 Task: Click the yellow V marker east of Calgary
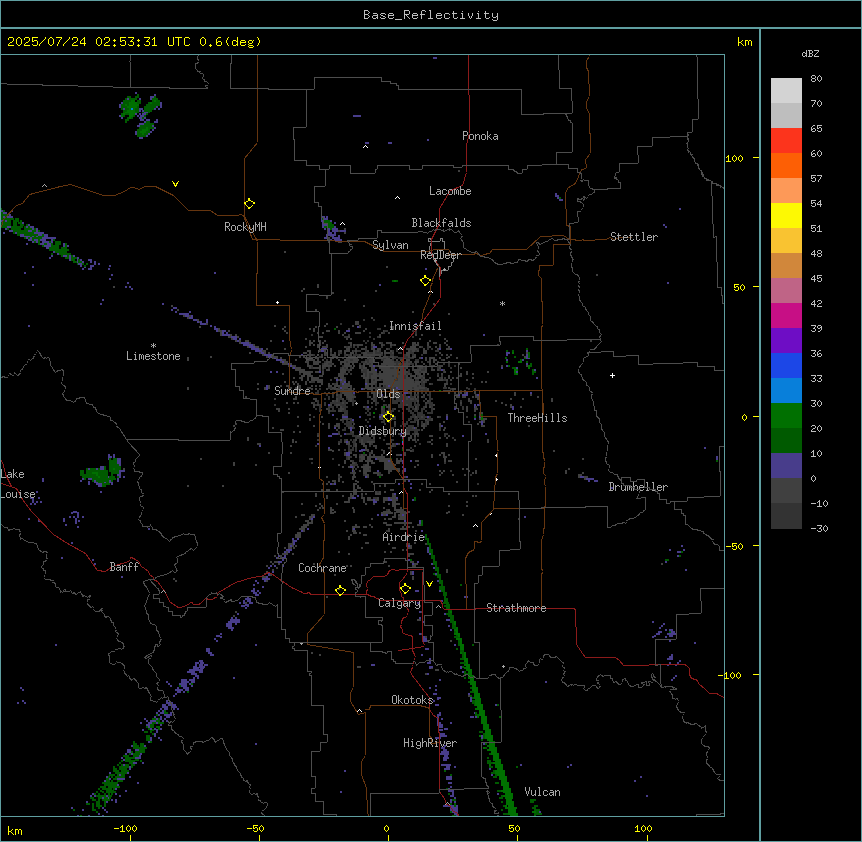(x=429, y=584)
